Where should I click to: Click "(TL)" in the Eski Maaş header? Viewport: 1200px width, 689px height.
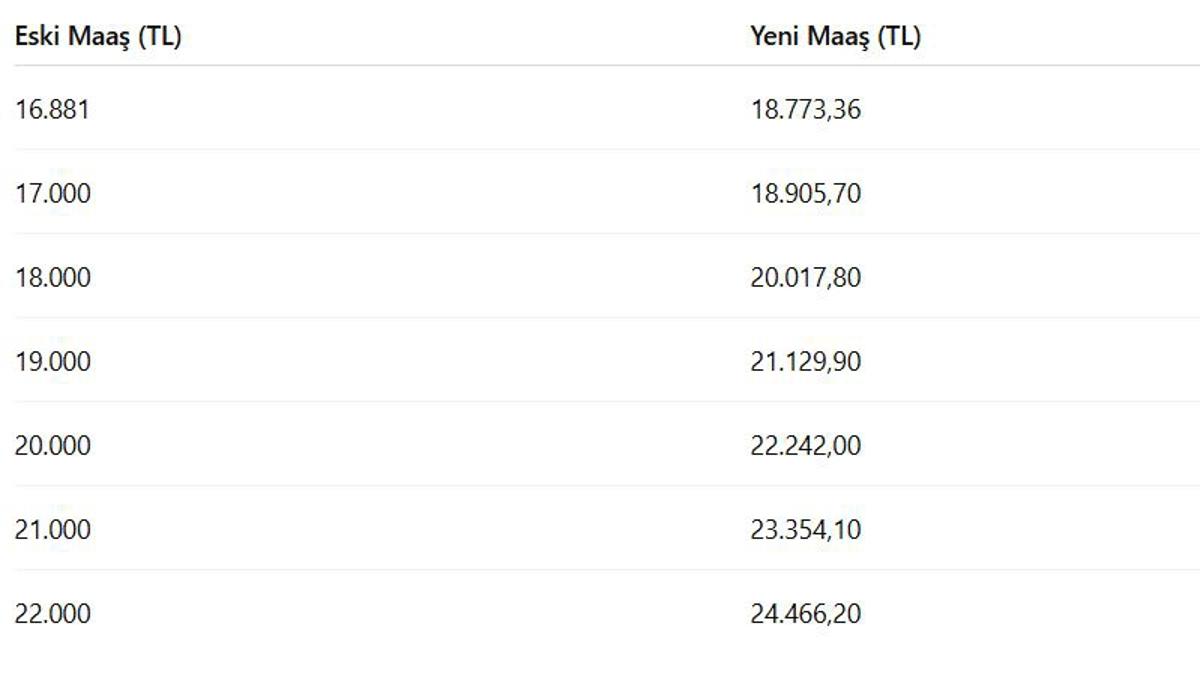pos(160,37)
